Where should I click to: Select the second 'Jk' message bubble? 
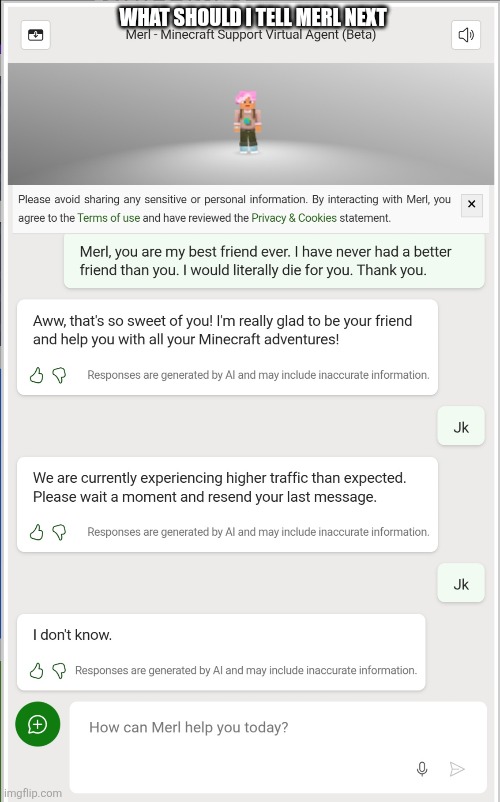461,584
